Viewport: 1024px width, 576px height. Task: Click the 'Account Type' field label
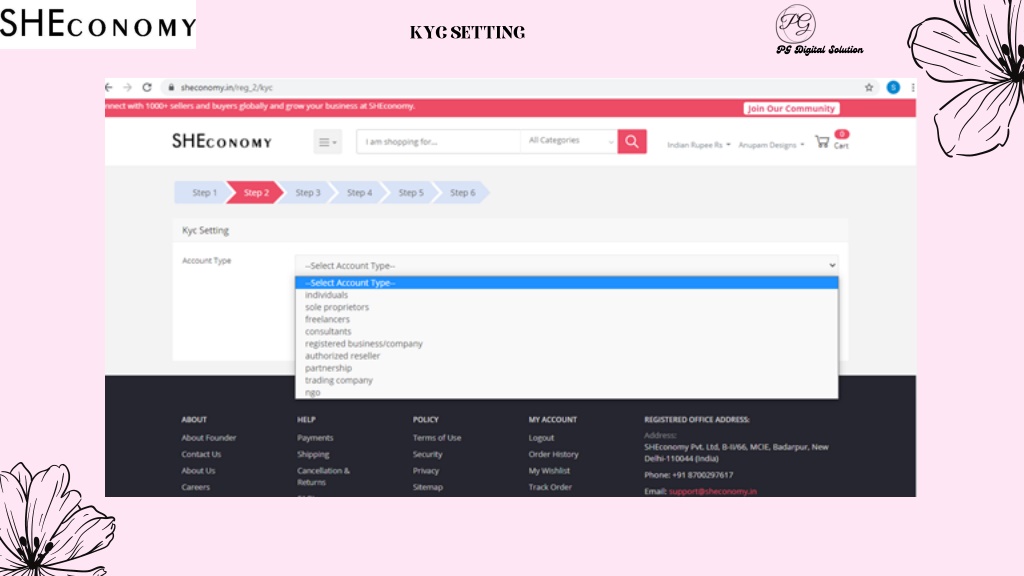(206, 261)
